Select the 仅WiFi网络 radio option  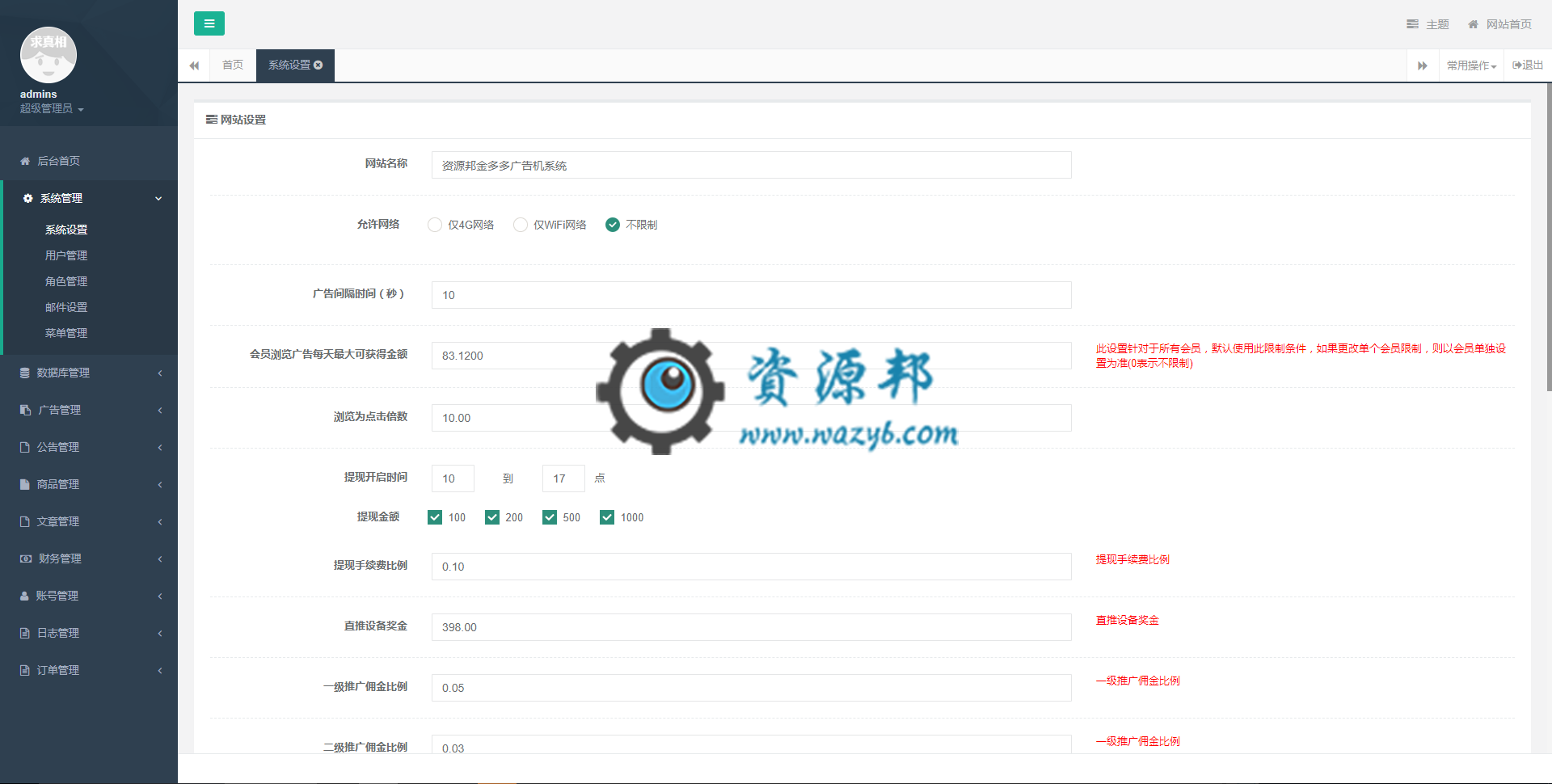click(521, 225)
